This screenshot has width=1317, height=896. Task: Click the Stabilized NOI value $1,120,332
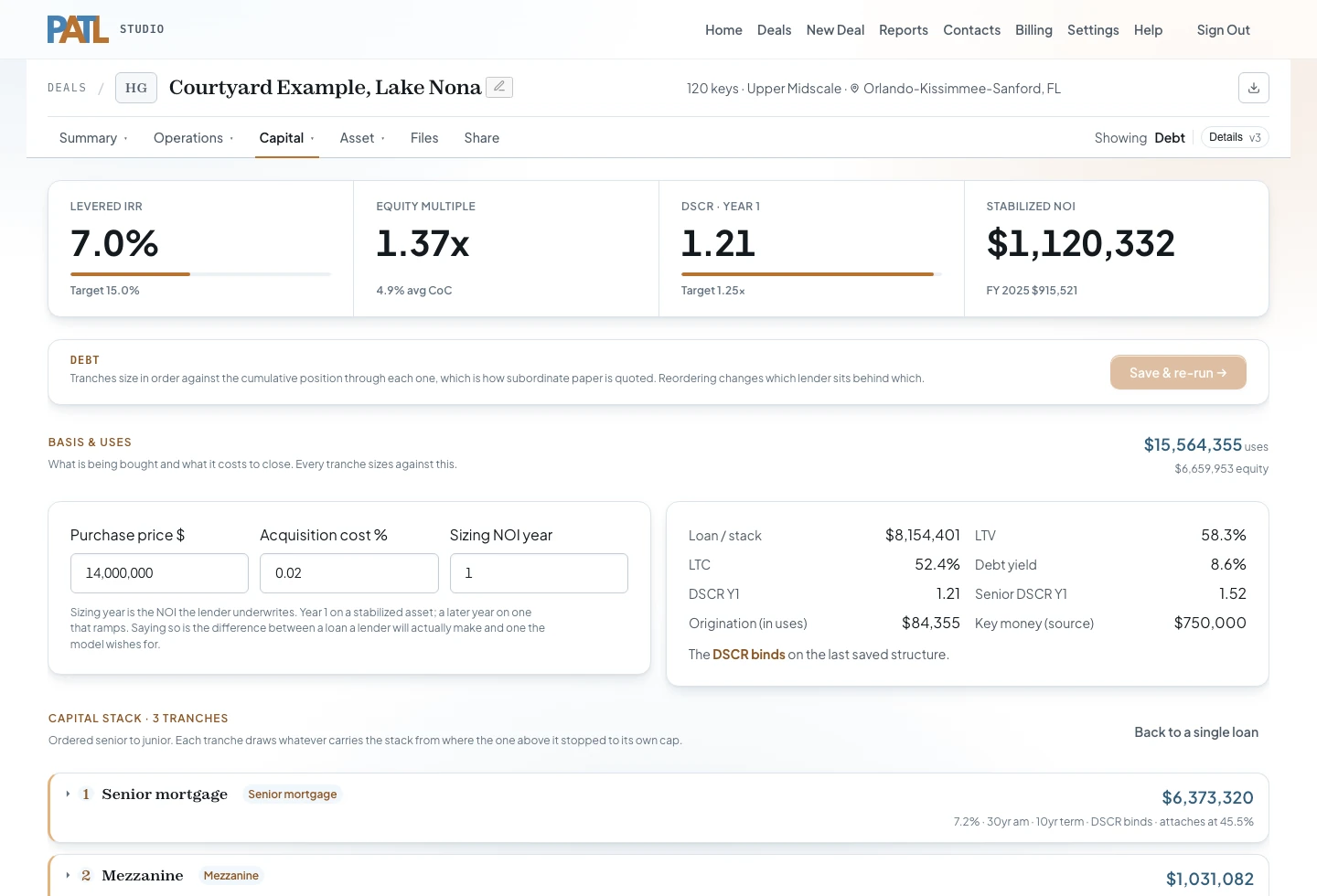pyautogui.click(x=1080, y=243)
